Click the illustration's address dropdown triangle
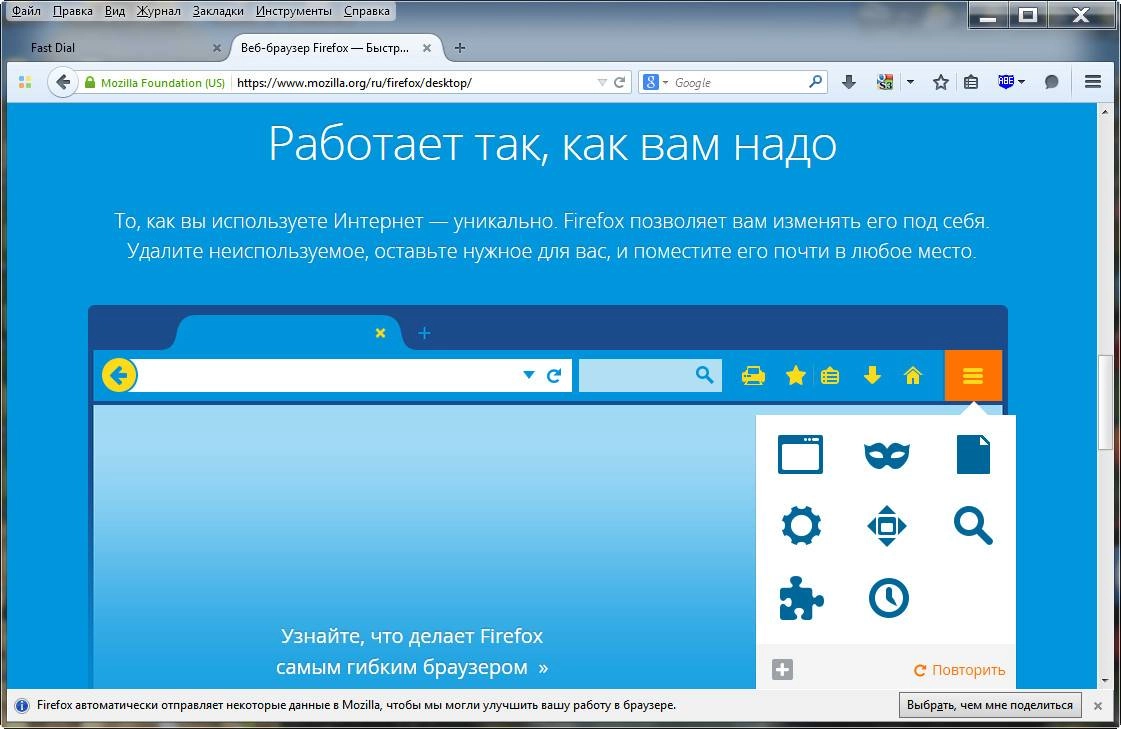The height and width of the screenshot is (729, 1121). pyautogui.click(x=529, y=375)
